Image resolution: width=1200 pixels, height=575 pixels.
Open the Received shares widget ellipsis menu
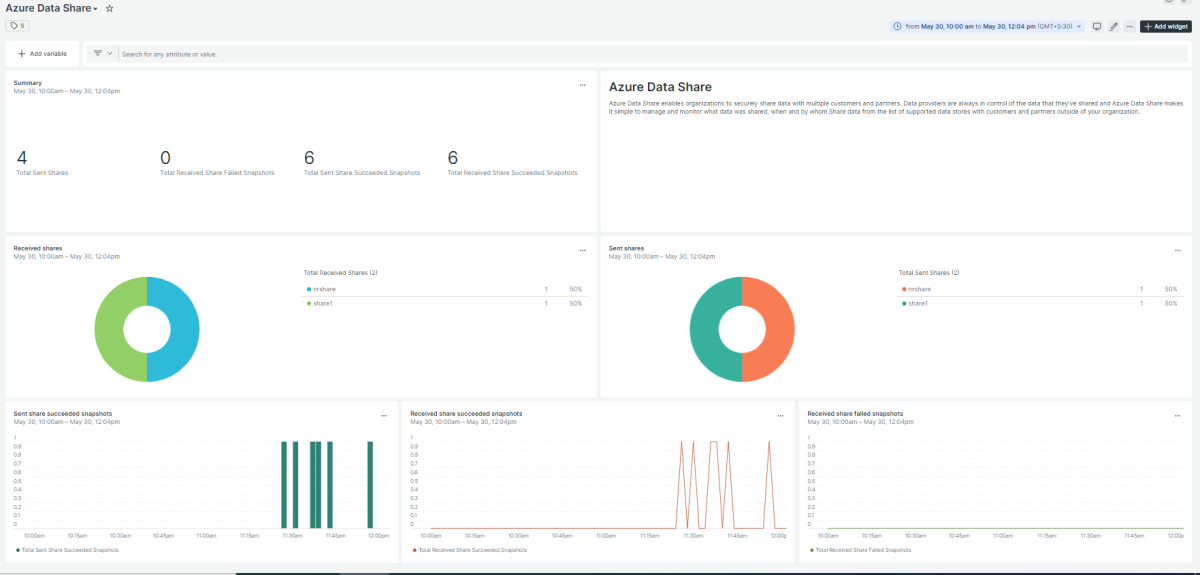tap(582, 250)
